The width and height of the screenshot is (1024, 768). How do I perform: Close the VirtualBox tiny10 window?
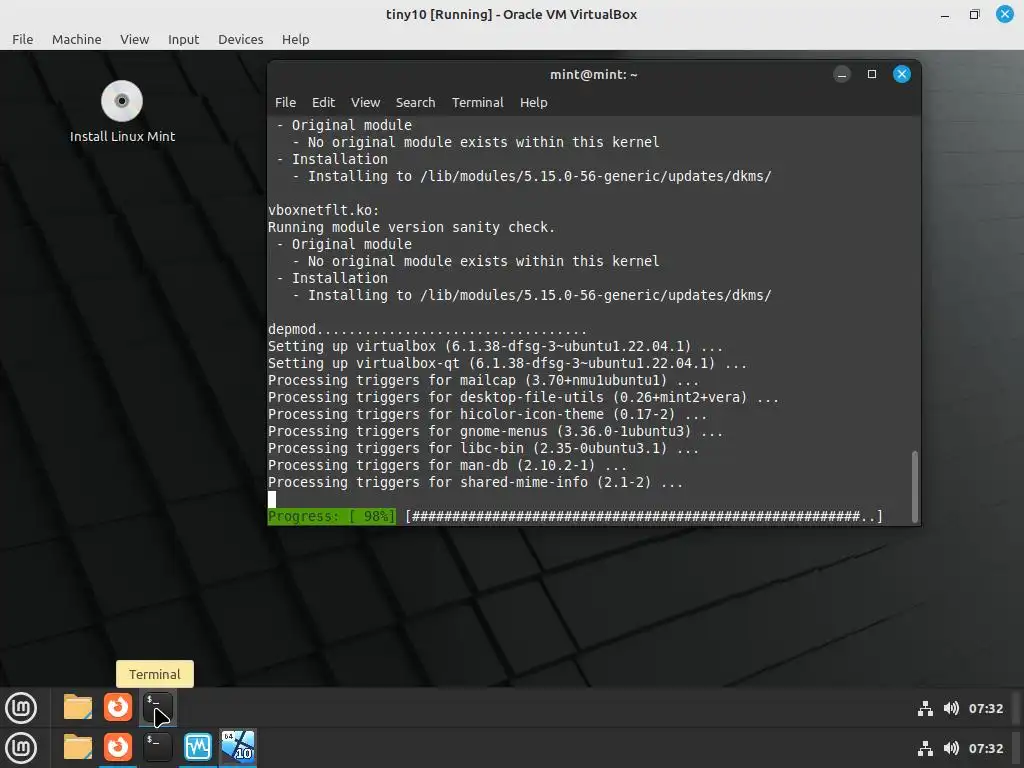tap(1004, 14)
